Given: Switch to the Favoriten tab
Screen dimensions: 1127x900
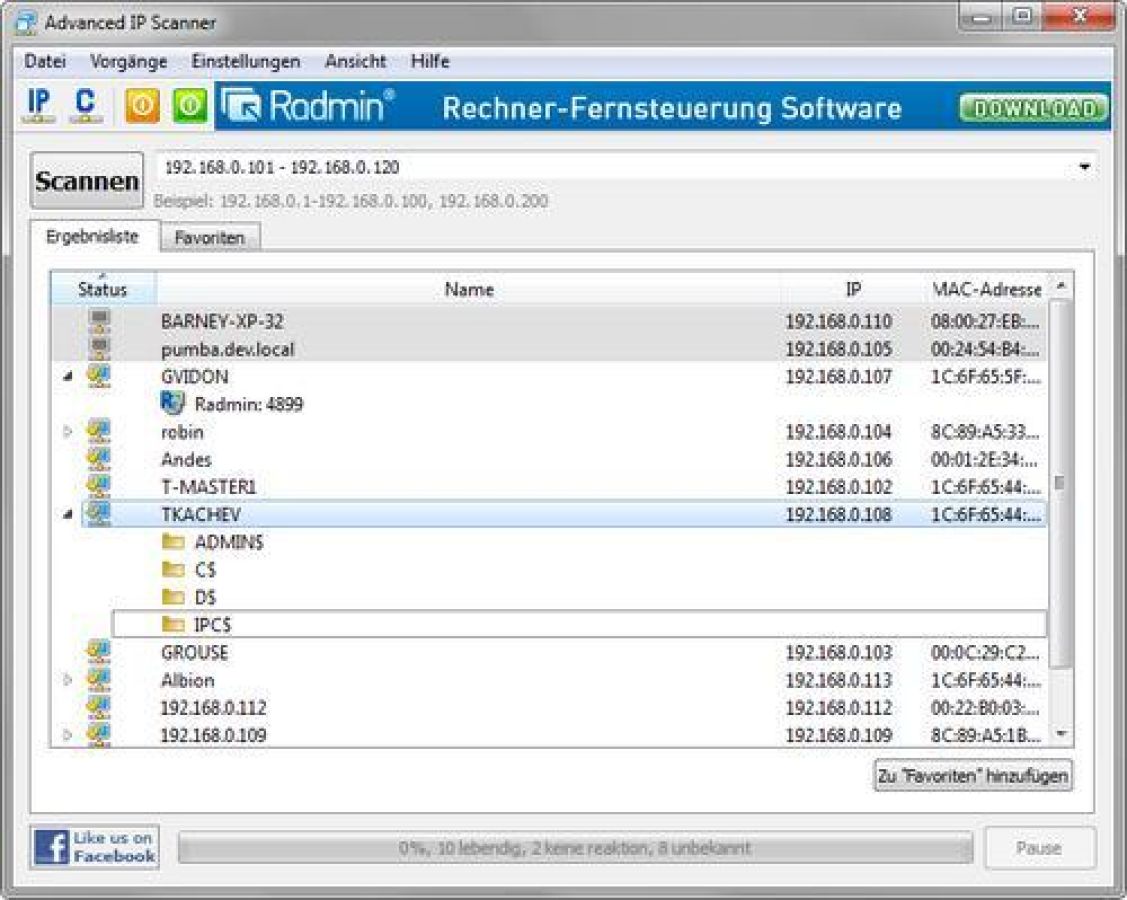Looking at the screenshot, I should click(x=209, y=237).
